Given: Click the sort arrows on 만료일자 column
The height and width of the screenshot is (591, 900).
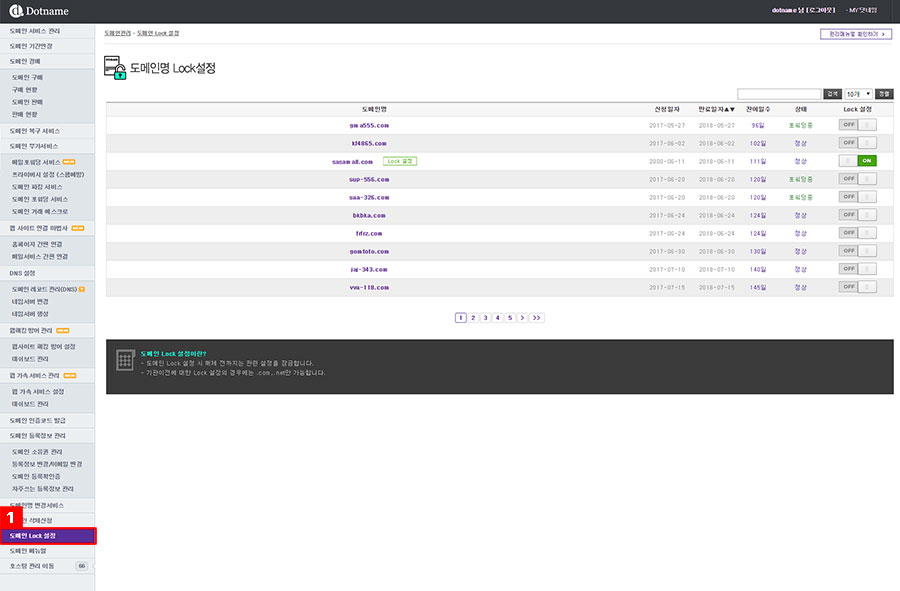Looking at the screenshot, I should [730, 108].
